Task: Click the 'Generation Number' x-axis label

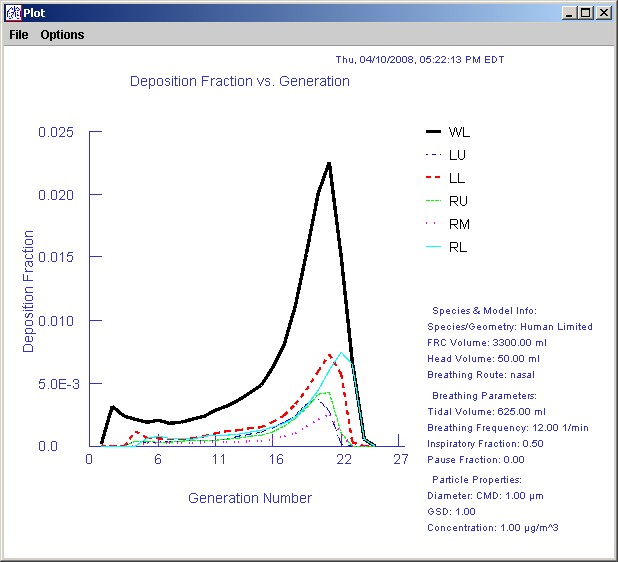Action: (249, 498)
